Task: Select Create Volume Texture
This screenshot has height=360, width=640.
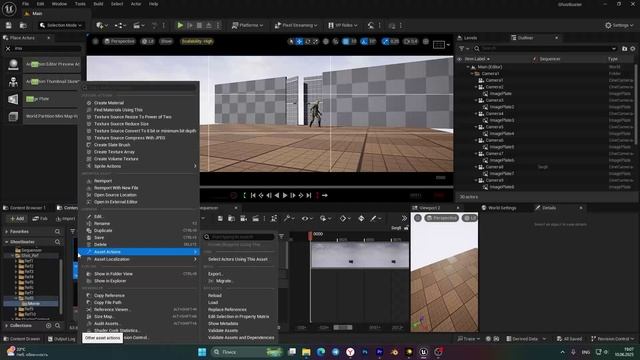Action: [x=116, y=159]
